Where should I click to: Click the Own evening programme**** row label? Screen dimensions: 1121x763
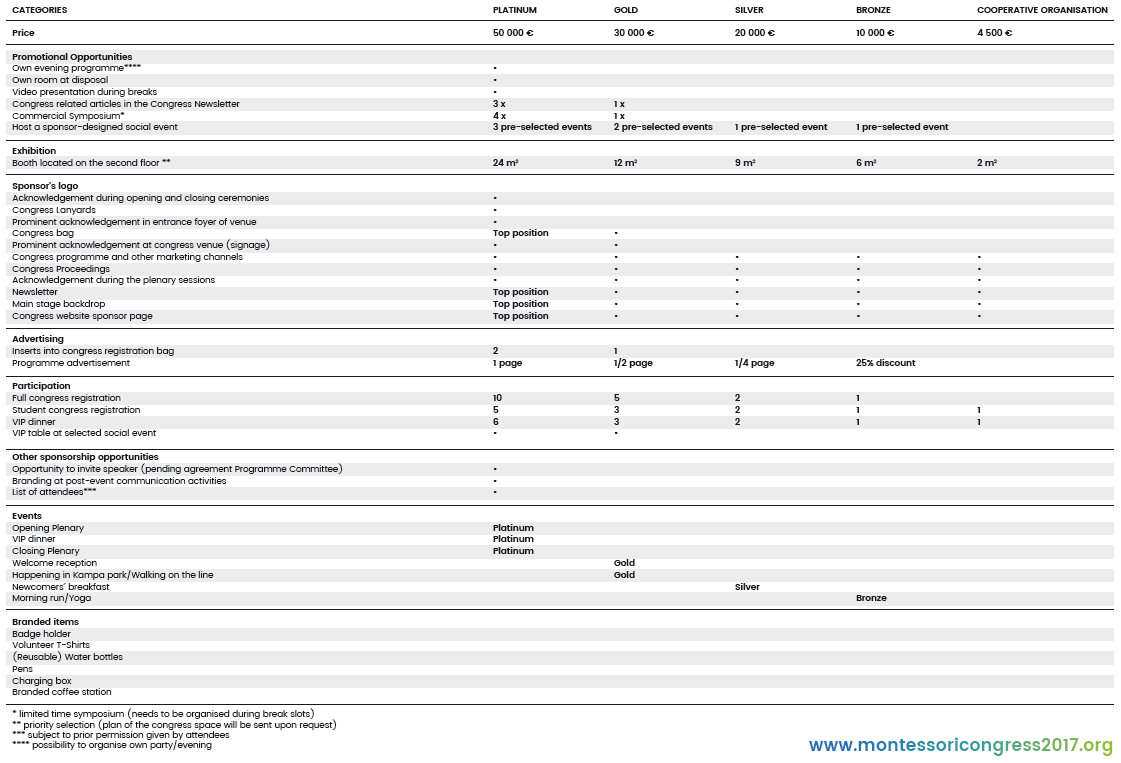[76, 68]
